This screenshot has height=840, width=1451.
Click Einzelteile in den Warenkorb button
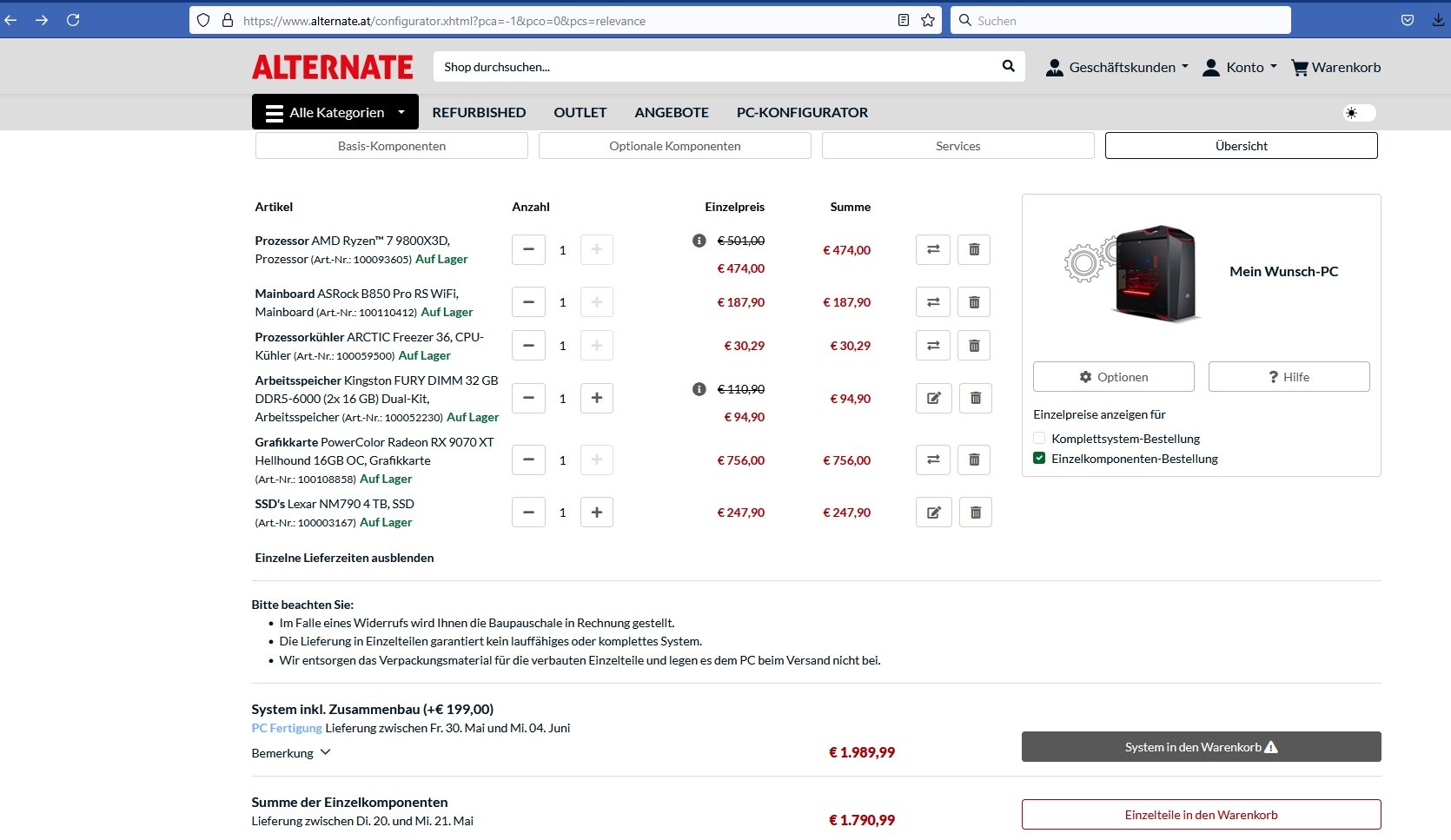(1202, 815)
